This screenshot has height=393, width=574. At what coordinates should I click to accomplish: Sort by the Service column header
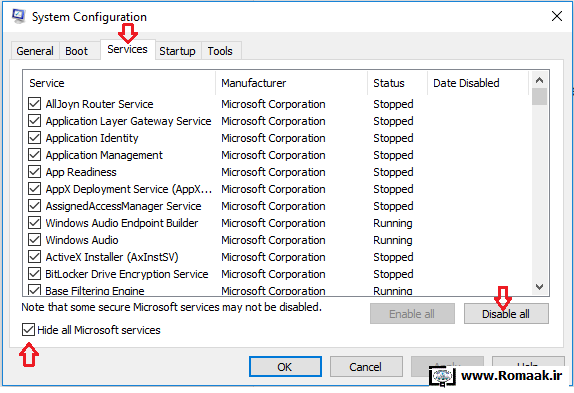click(119, 83)
